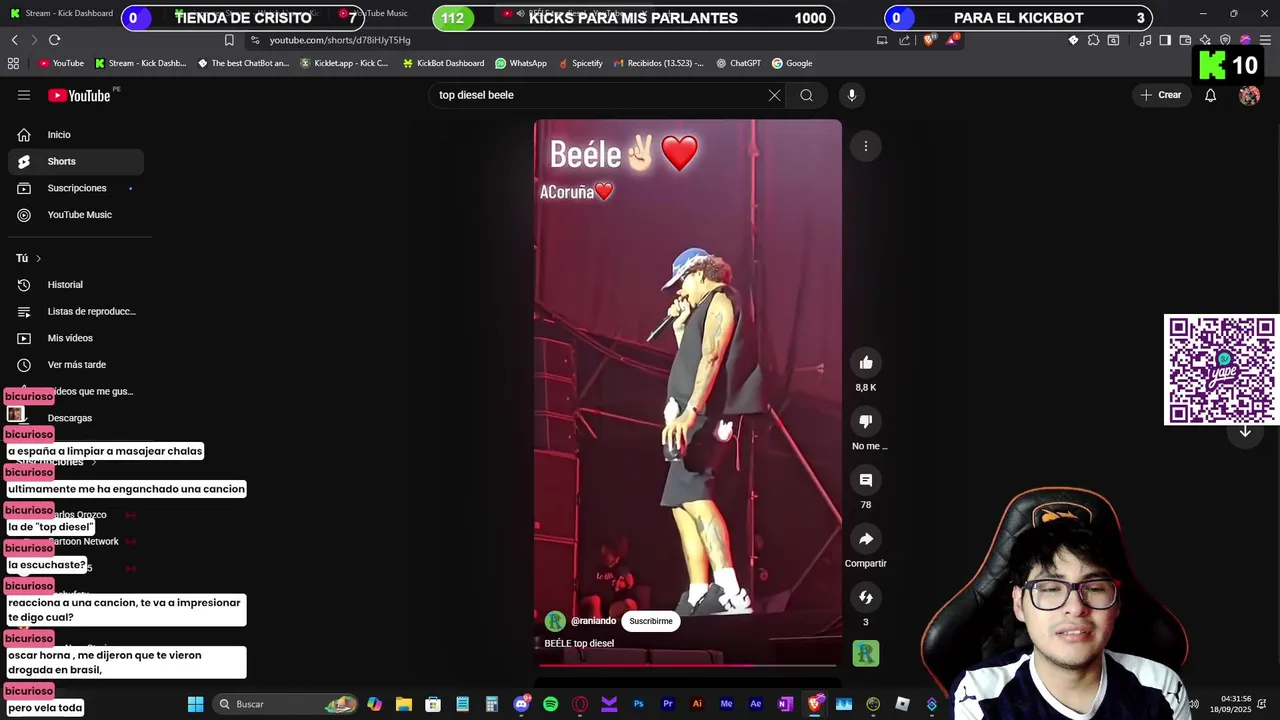The image size is (1280, 720).
Task: Start voice search with the microphone
Action: [x=852, y=95]
